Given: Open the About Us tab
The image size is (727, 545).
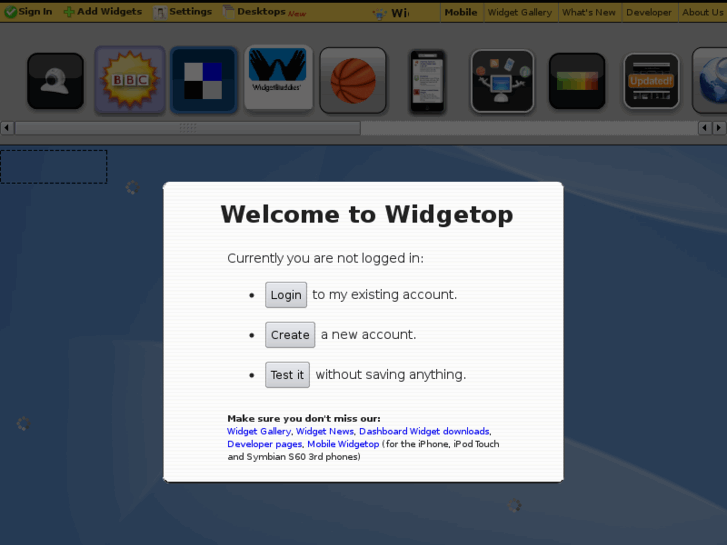Looking at the screenshot, I should [702, 13].
